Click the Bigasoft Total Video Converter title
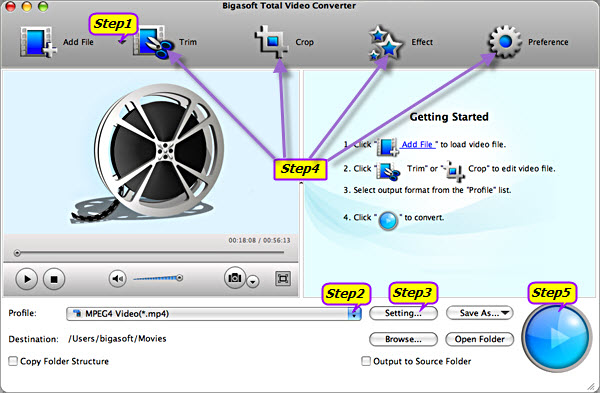Screen dimensions: 600x393 point(289,6)
